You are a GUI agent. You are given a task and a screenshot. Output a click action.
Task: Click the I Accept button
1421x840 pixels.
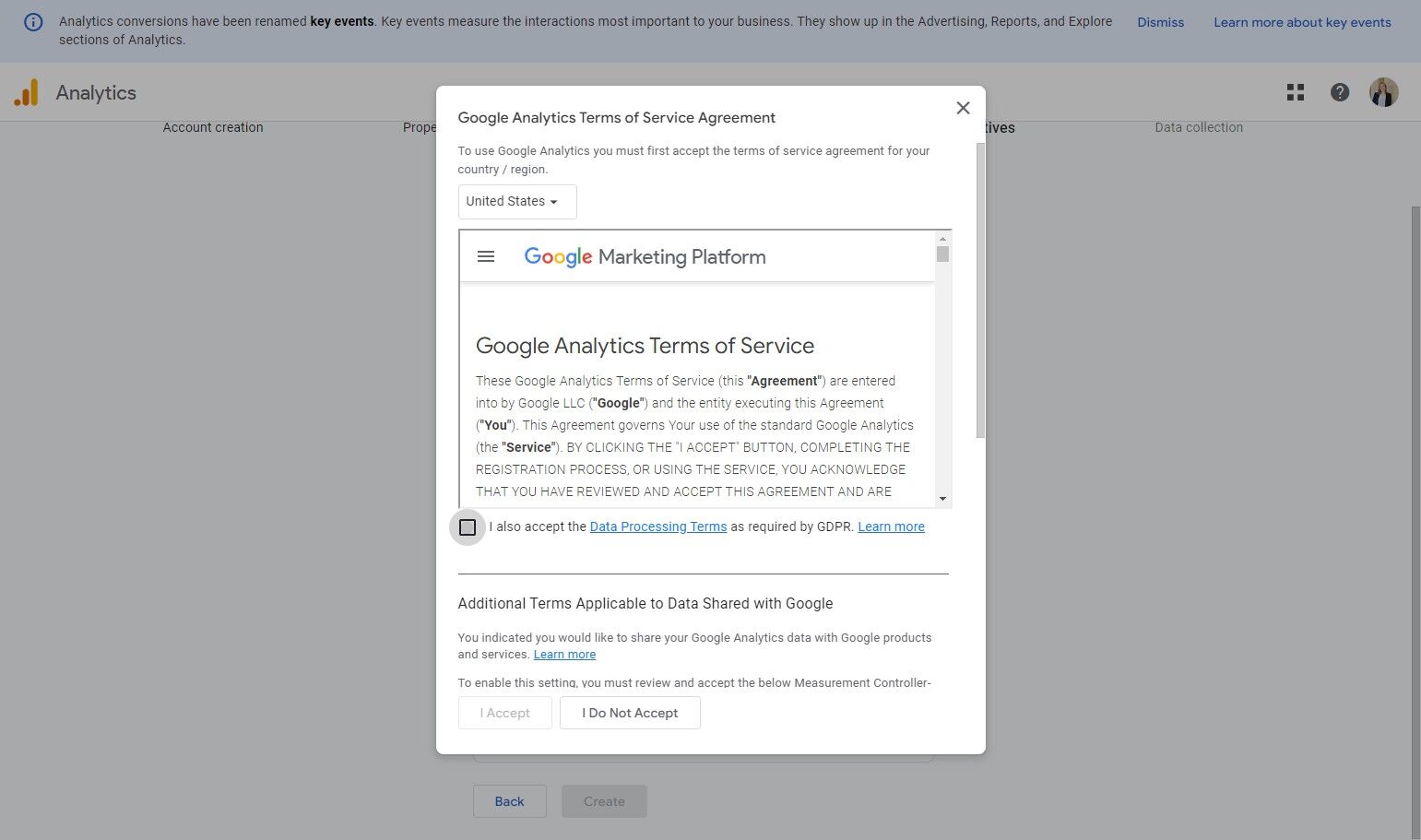tap(505, 713)
